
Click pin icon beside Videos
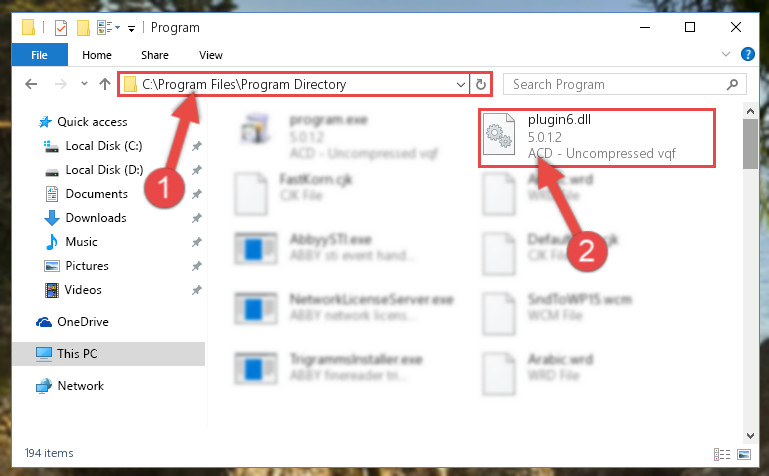196,290
